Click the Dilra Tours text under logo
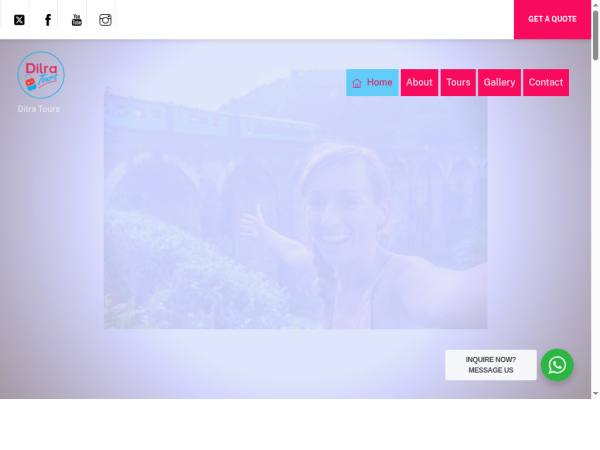Screen dimensions: 600x450 pyautogui.click(x=39, y=109)
